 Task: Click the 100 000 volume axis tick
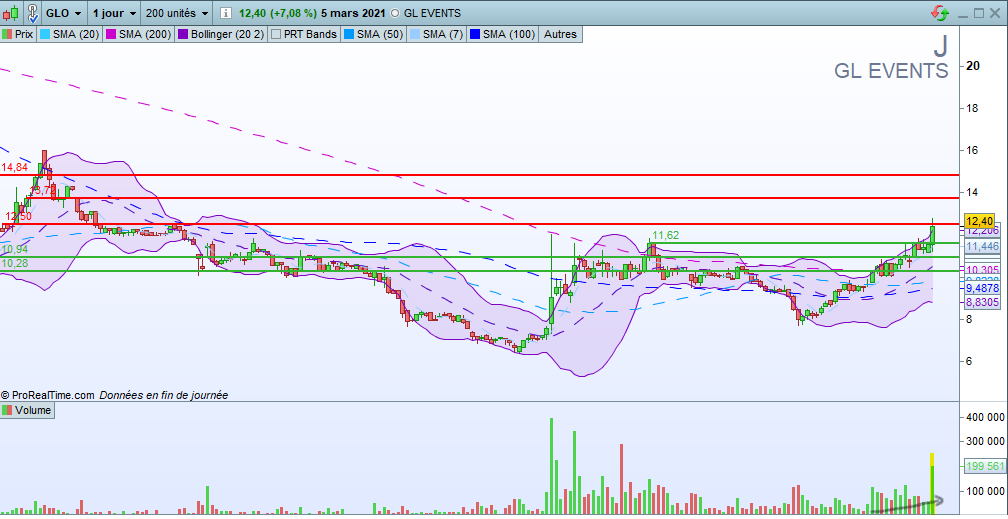tap(985, 492)
